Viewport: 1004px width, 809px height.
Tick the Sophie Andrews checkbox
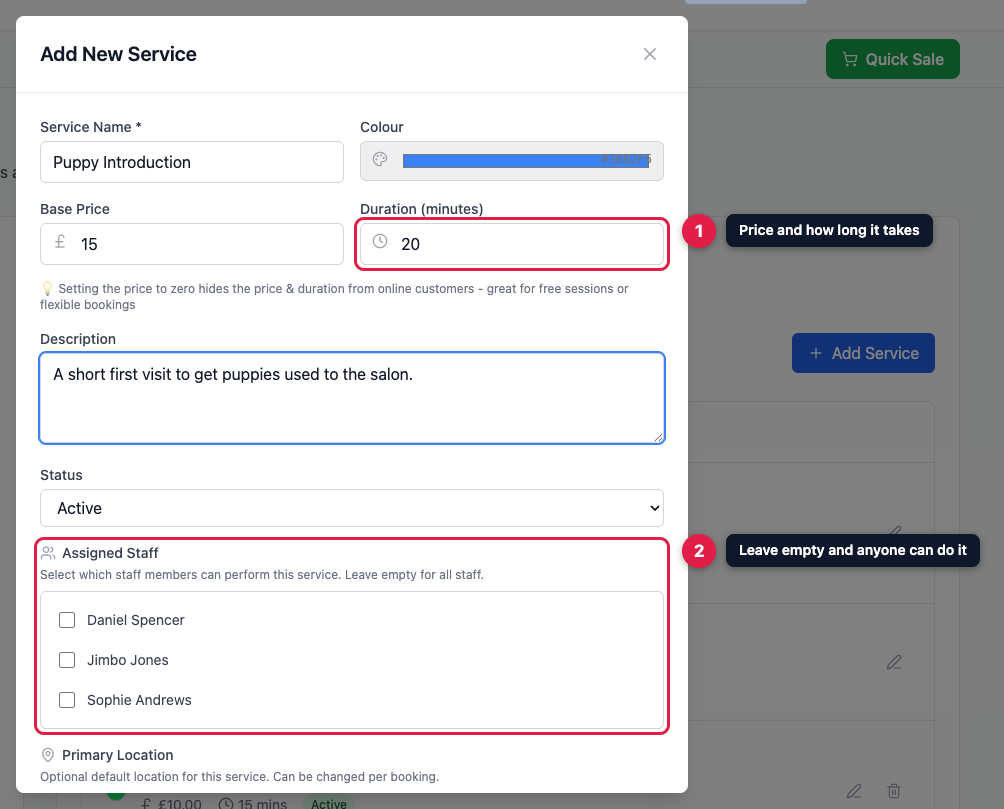pos(67,699)
